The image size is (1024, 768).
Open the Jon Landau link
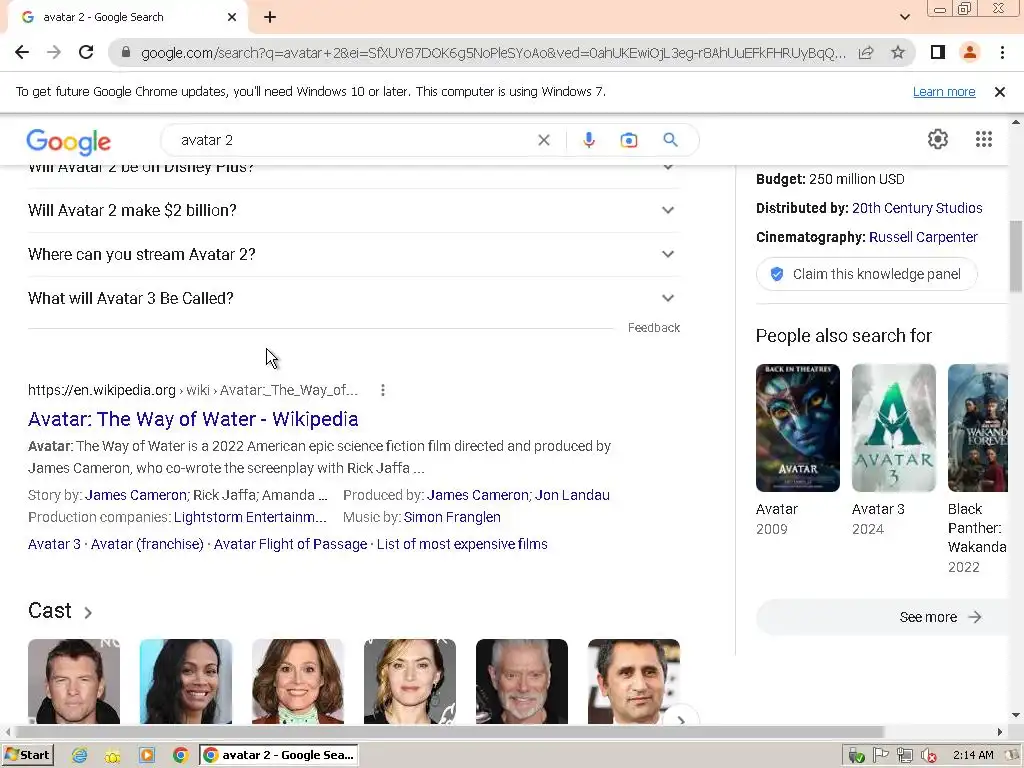click(572, 495)
